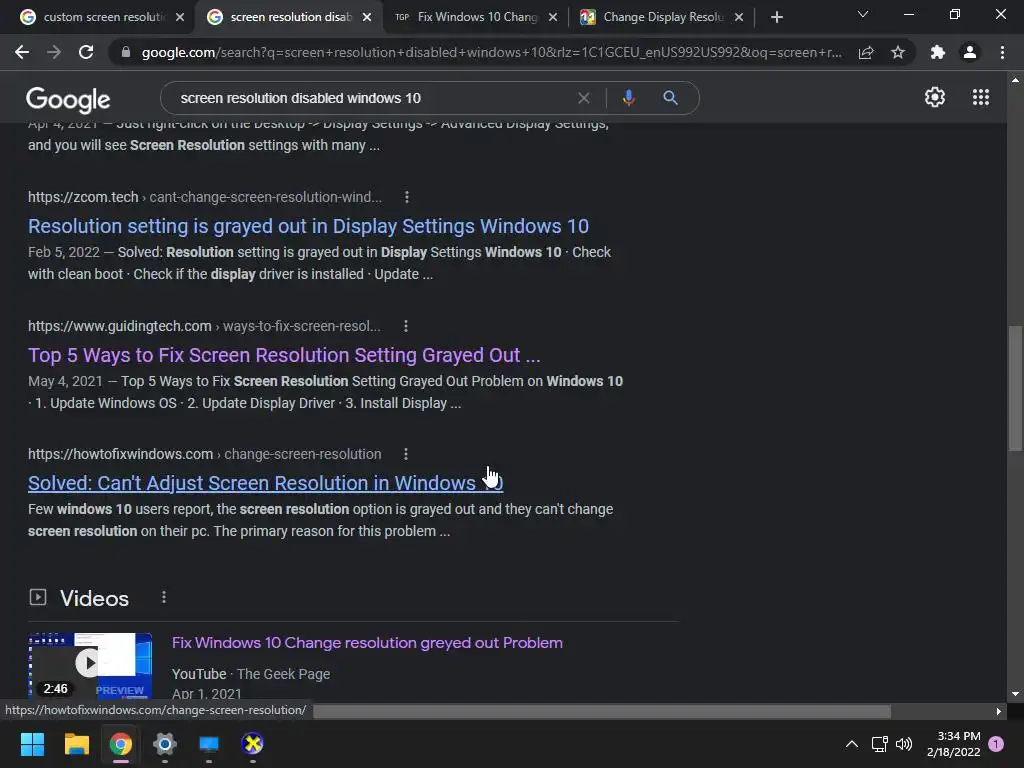
Task: Open Settings gear in taskbar
Action: [165, 744]
